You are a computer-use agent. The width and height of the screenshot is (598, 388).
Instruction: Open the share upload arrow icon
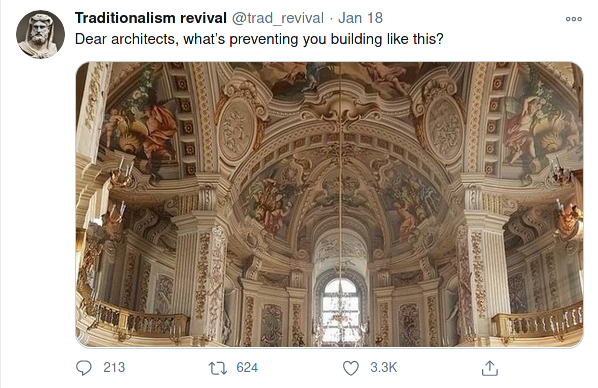click(490, 368)
